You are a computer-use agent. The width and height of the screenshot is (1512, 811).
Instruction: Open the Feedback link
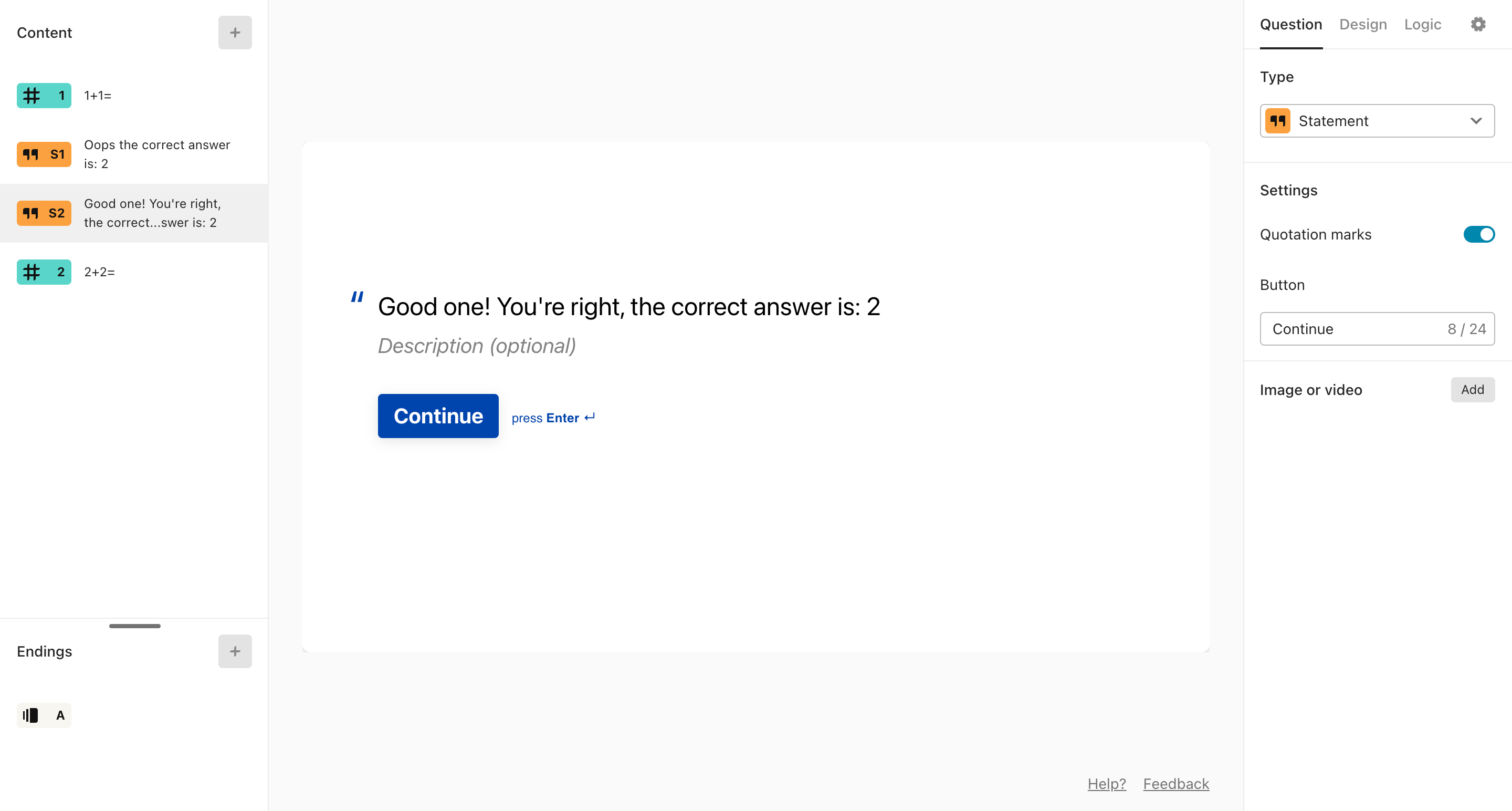point(1175,783)
